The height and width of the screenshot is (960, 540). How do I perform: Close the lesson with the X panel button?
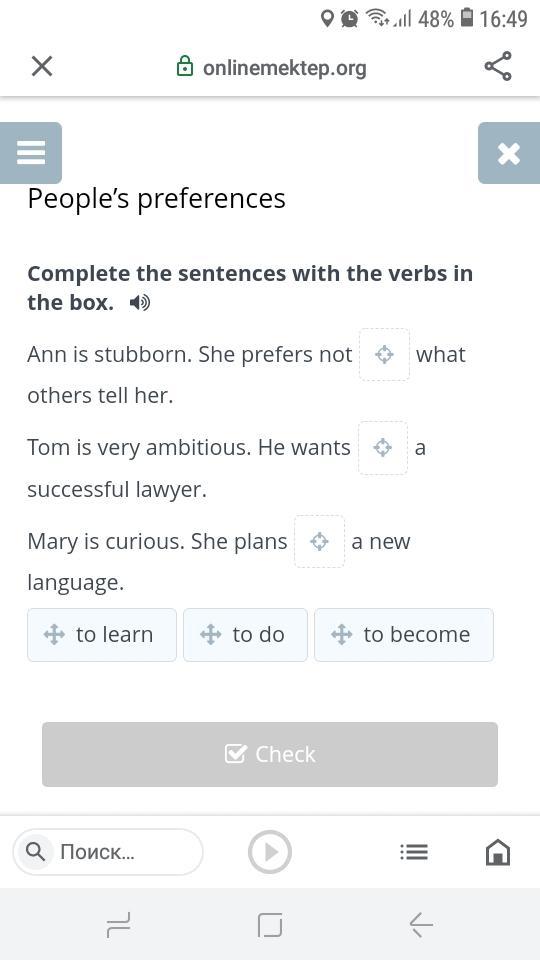[509, 152]
